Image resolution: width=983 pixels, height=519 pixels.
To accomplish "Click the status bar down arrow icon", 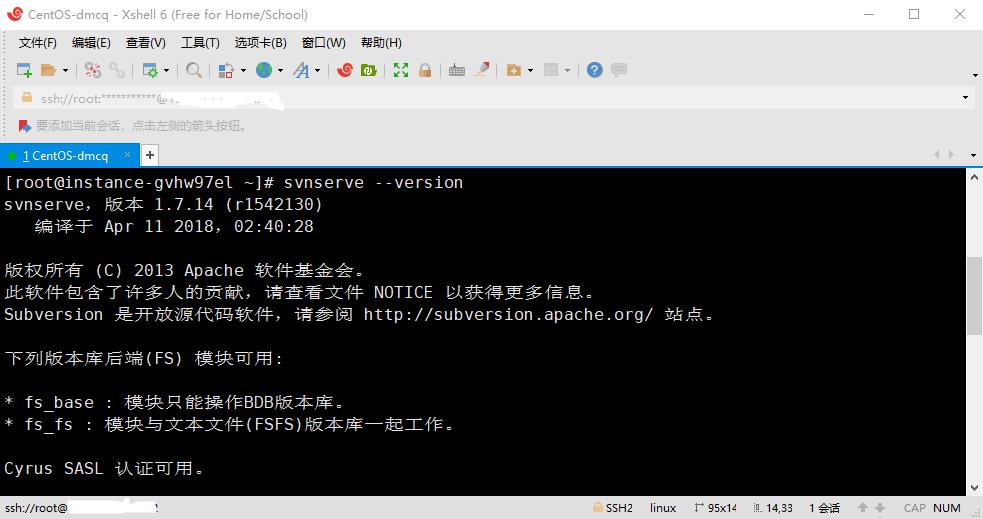I will [x=880, y=508].
